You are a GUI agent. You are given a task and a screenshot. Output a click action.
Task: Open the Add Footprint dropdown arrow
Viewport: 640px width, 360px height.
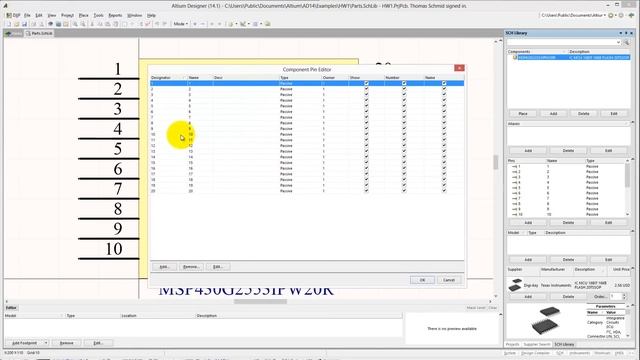[x=46, y=343]
